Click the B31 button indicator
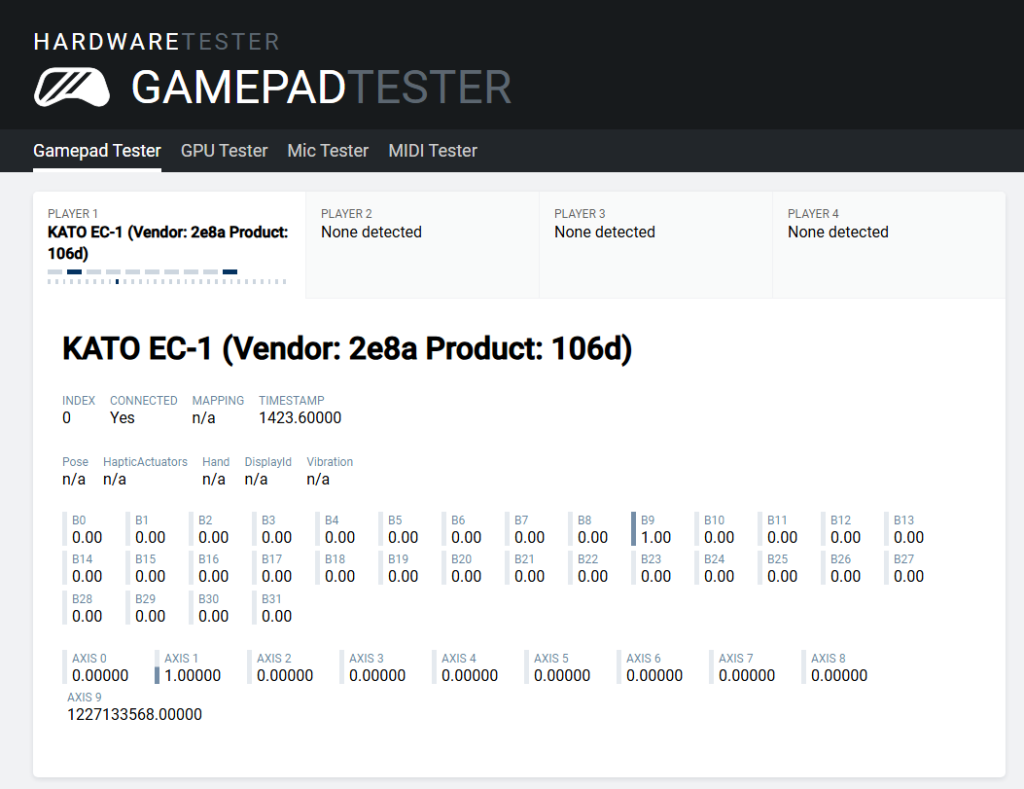 click(x=276, y=608)
